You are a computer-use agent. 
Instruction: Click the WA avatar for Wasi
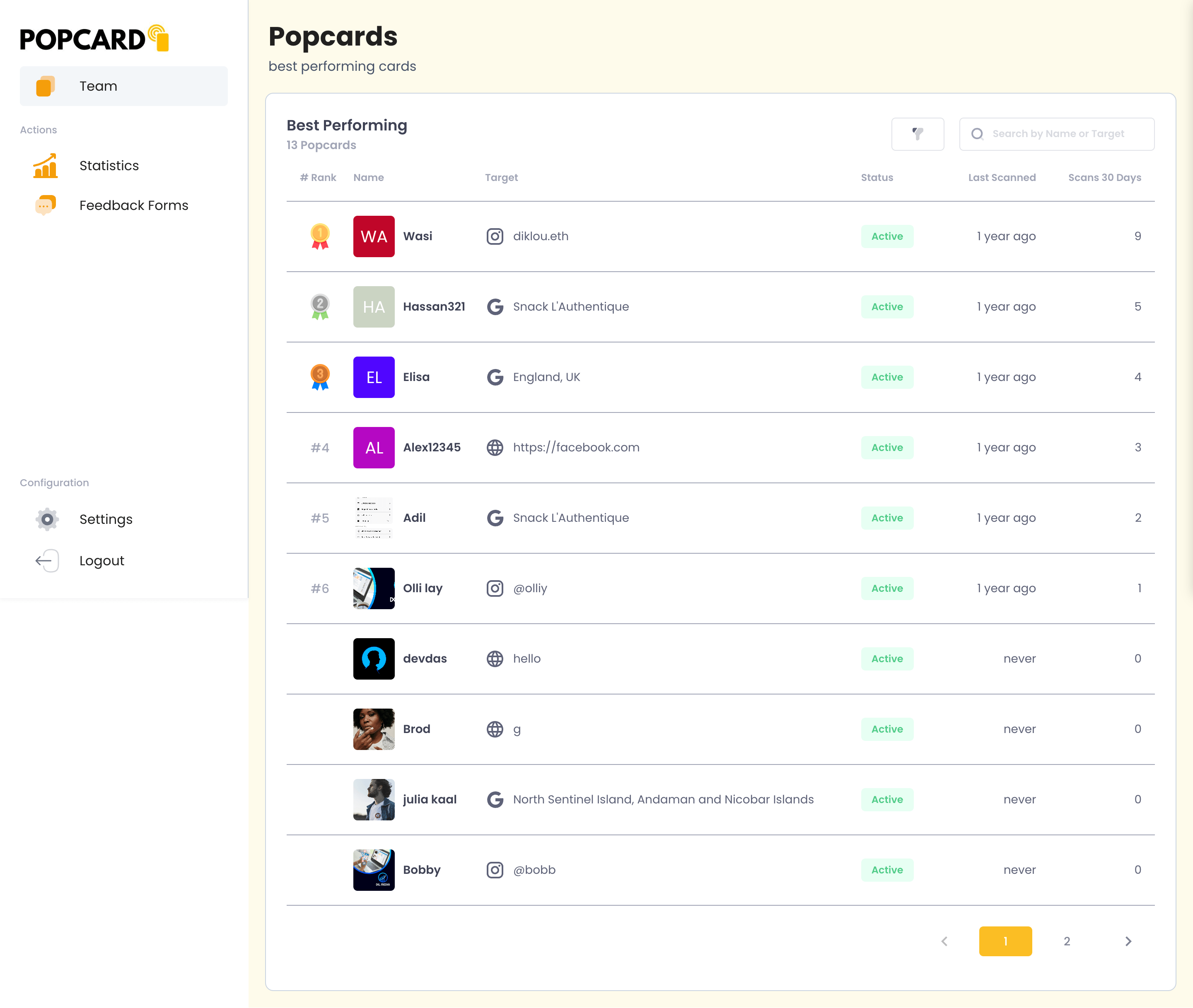373,236
